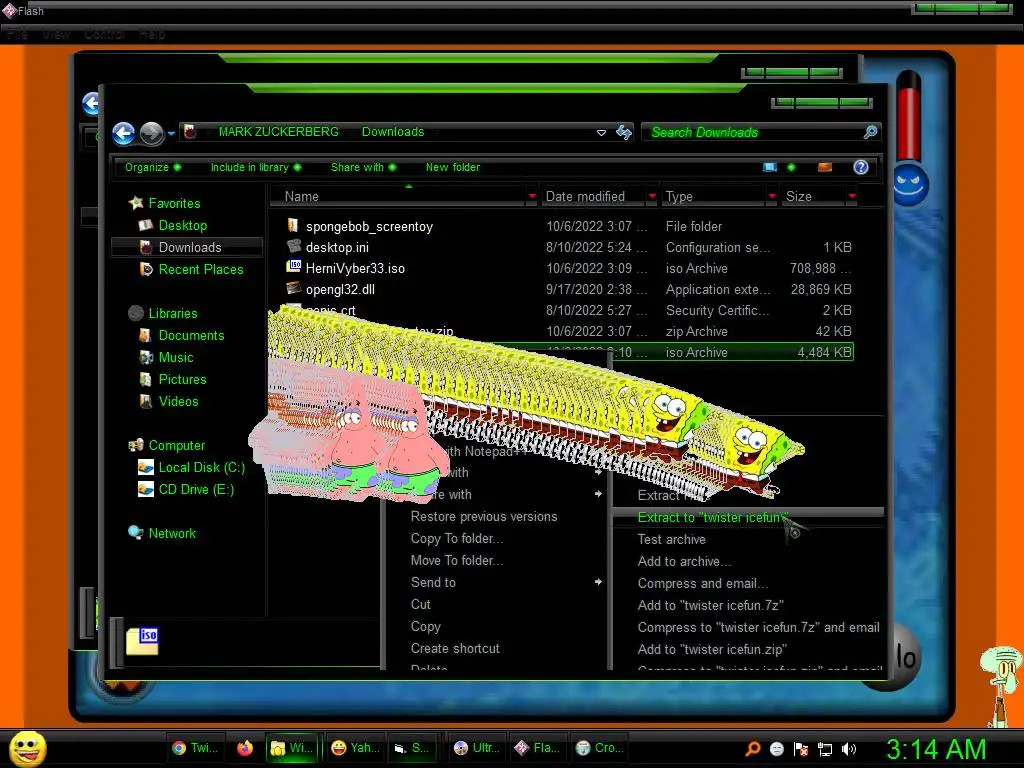
Task: Choose Add to "twister icefun.zip"
Action: pyautogui.click(x=712, y=649)
